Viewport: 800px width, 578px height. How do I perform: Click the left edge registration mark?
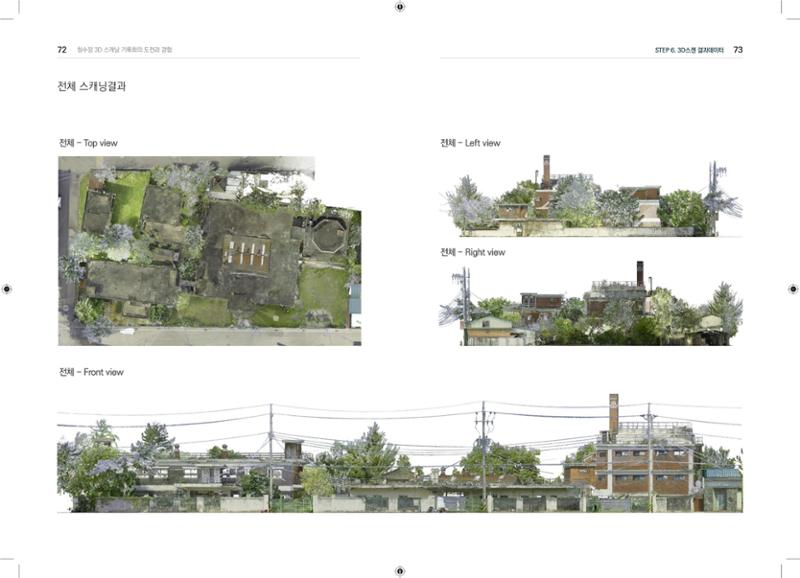point(7,289)
